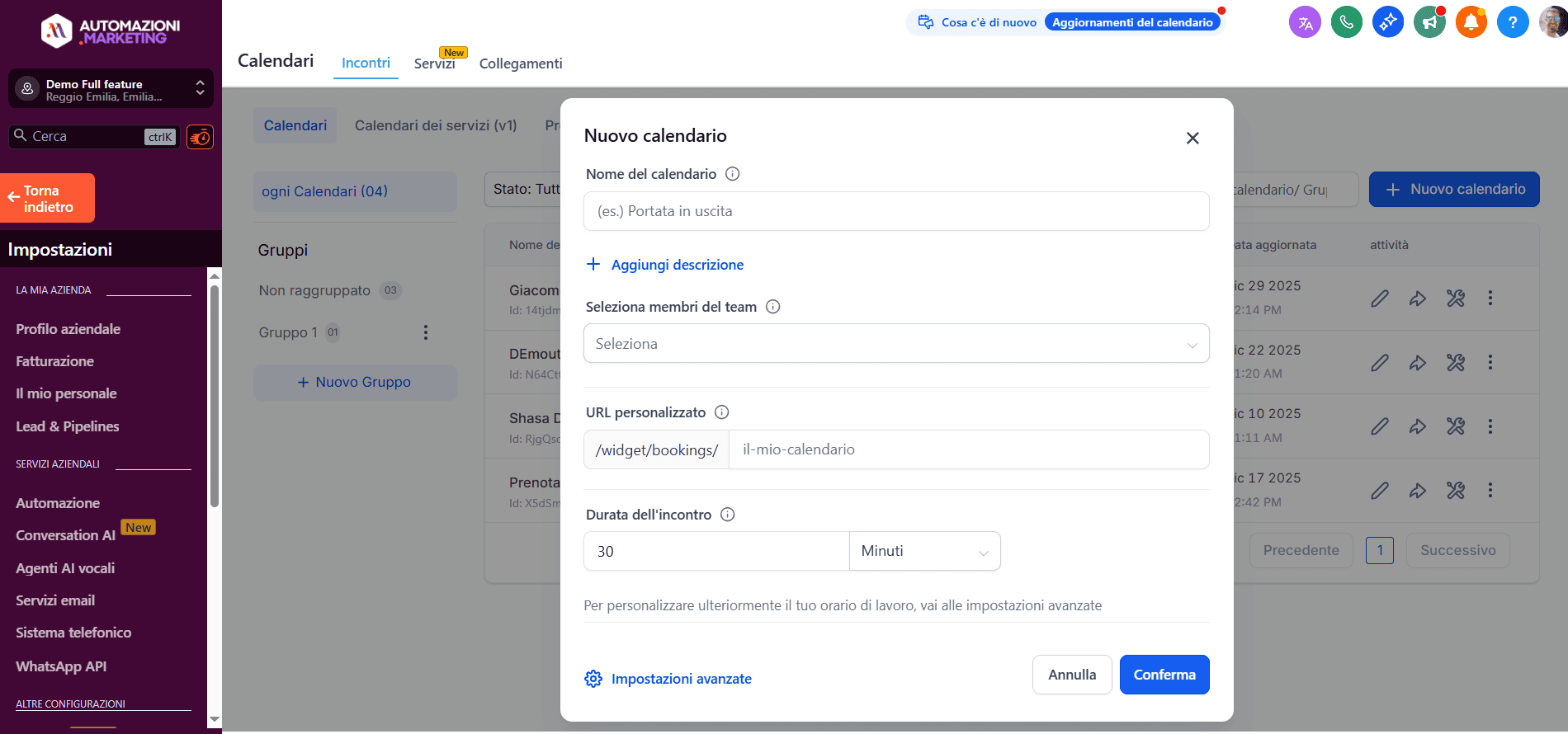
Task: Click the orange quick actions lightning icon
Action: point(200,137)
